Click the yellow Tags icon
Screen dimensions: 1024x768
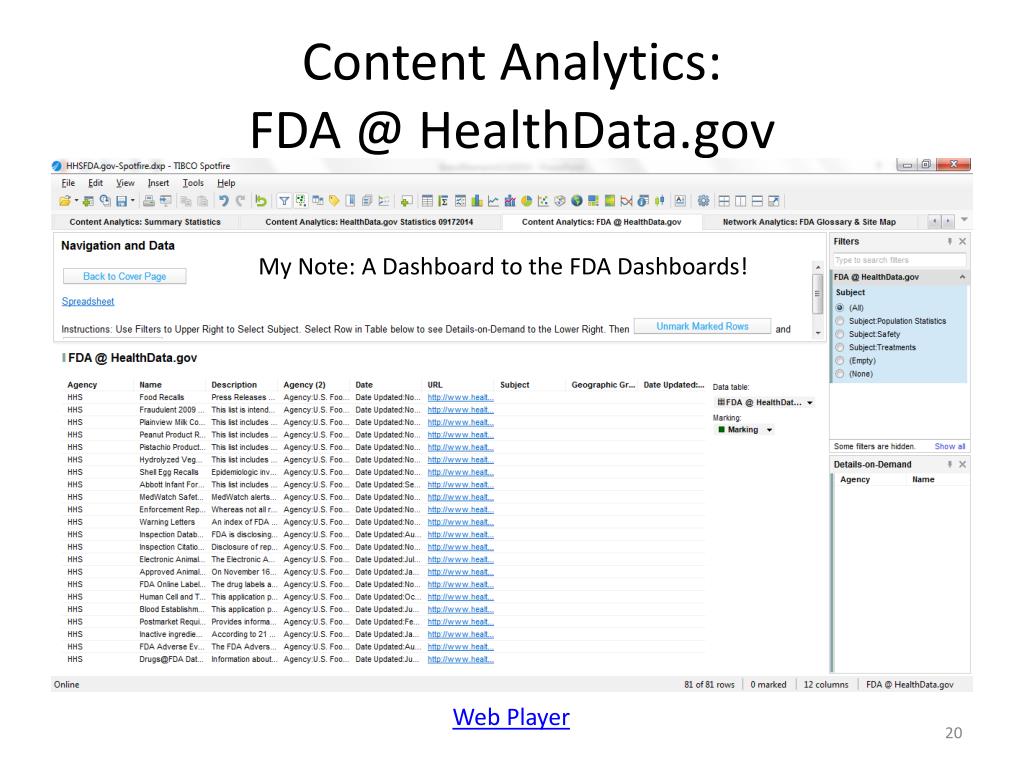click(x=334, y=201)
